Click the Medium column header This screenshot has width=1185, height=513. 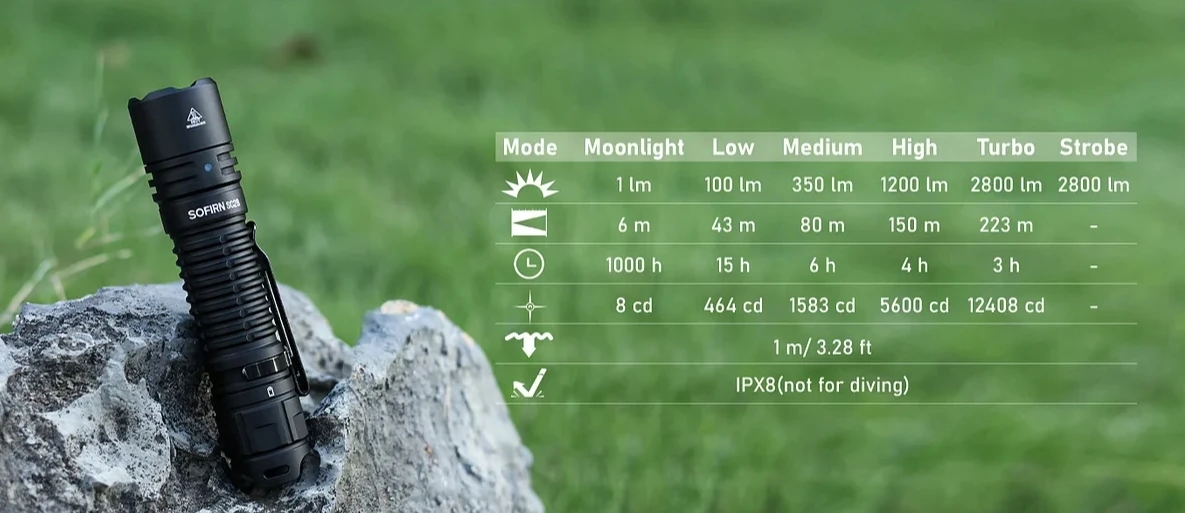822,147
